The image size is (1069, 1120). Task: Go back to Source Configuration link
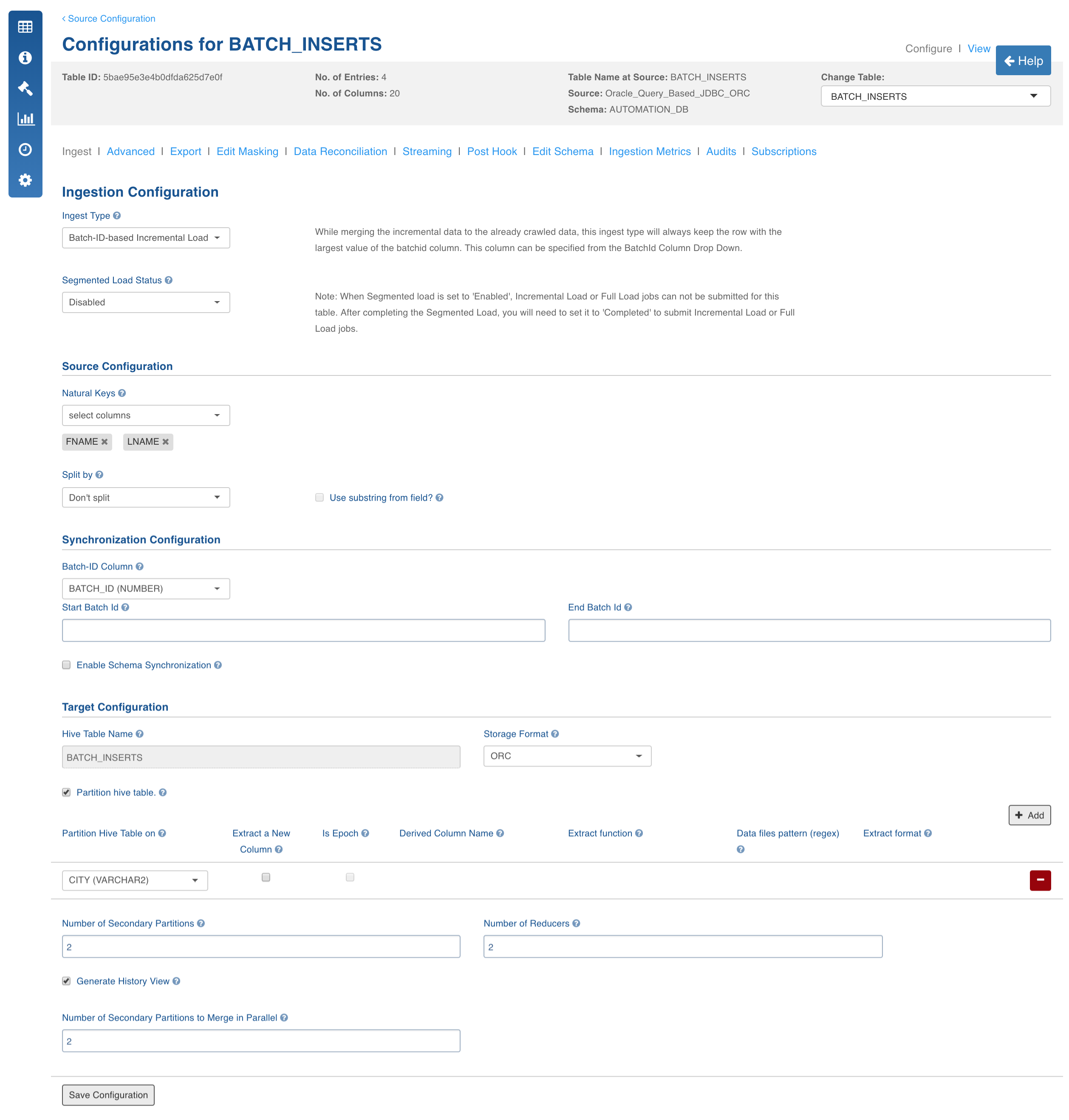pyautogui.click(x=109, y=18)
